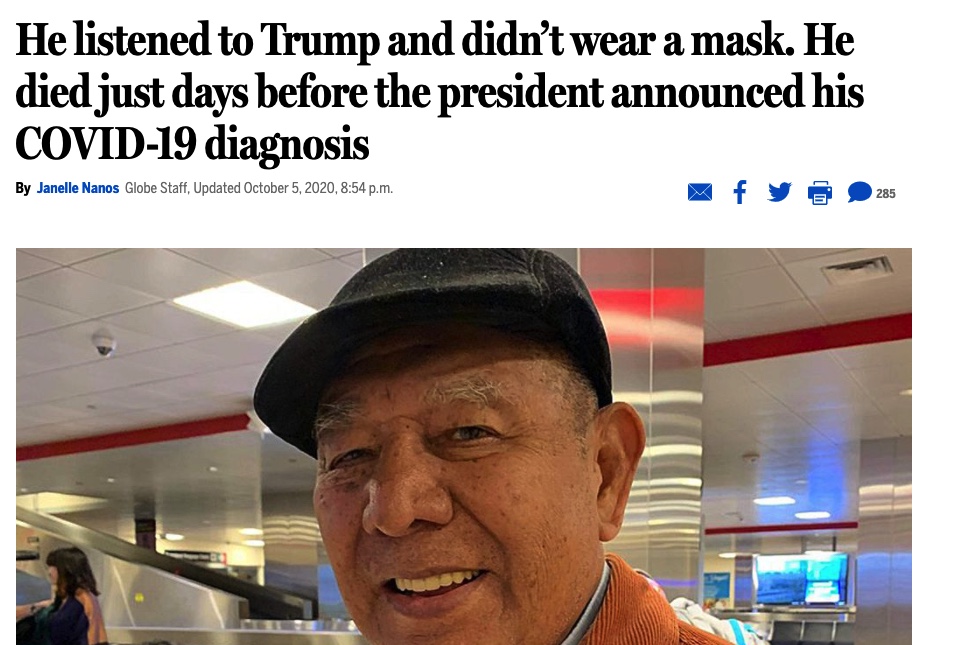Click the "Updated October 5, 2020" timestamp
This screenshot has height=645, width=974.
coord(293,188)
